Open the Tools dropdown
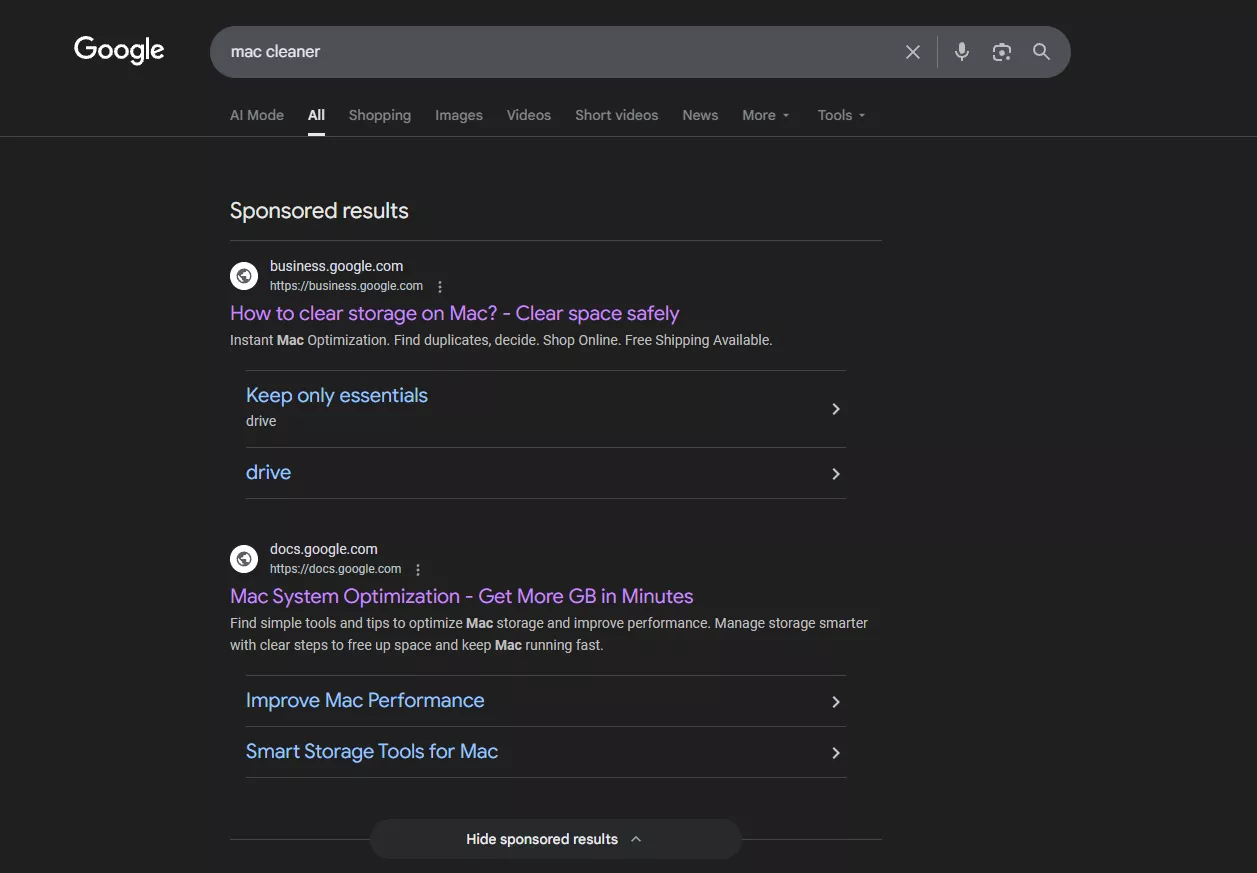 click(x=840, y=115)
